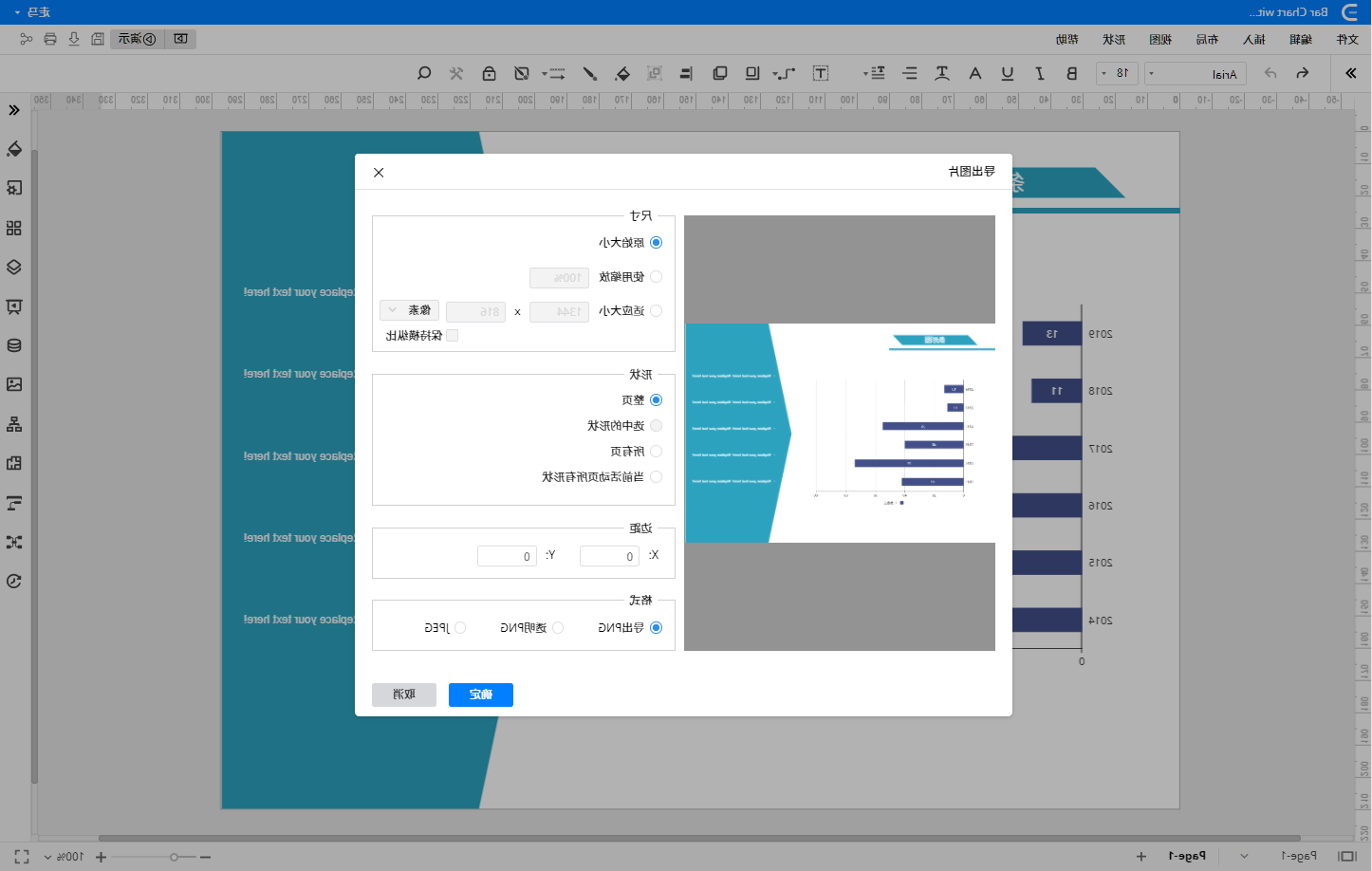The image size is (1372, 871).
Task: Click the fullscreen icon in status bar
Action: [x=22, y=857]
